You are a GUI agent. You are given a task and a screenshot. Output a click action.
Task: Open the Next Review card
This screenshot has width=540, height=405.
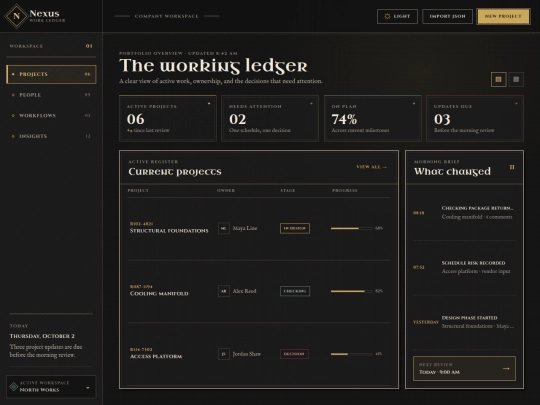(464, 368)
